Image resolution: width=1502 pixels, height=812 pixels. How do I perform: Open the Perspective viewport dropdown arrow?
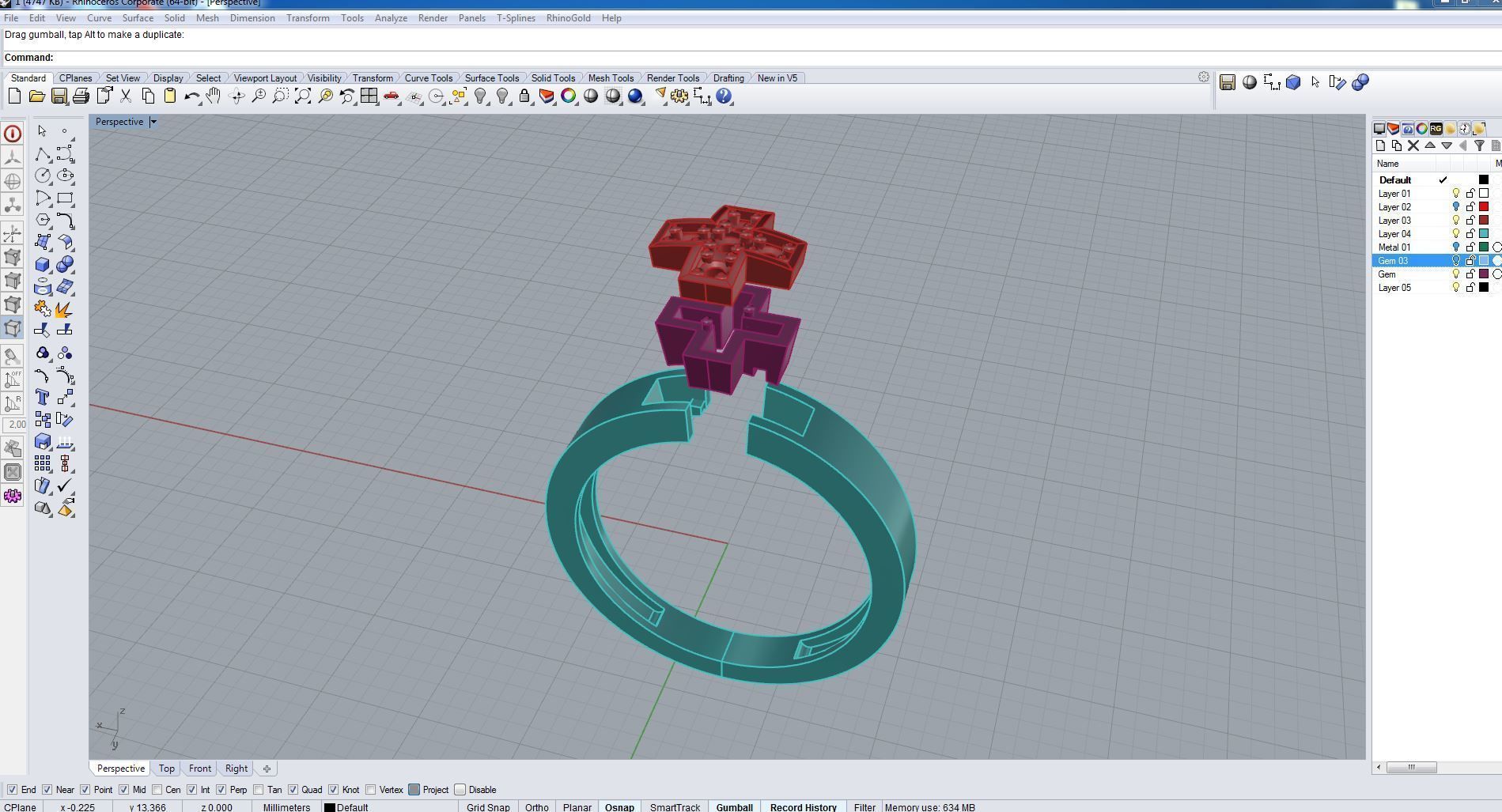(153, 122)
